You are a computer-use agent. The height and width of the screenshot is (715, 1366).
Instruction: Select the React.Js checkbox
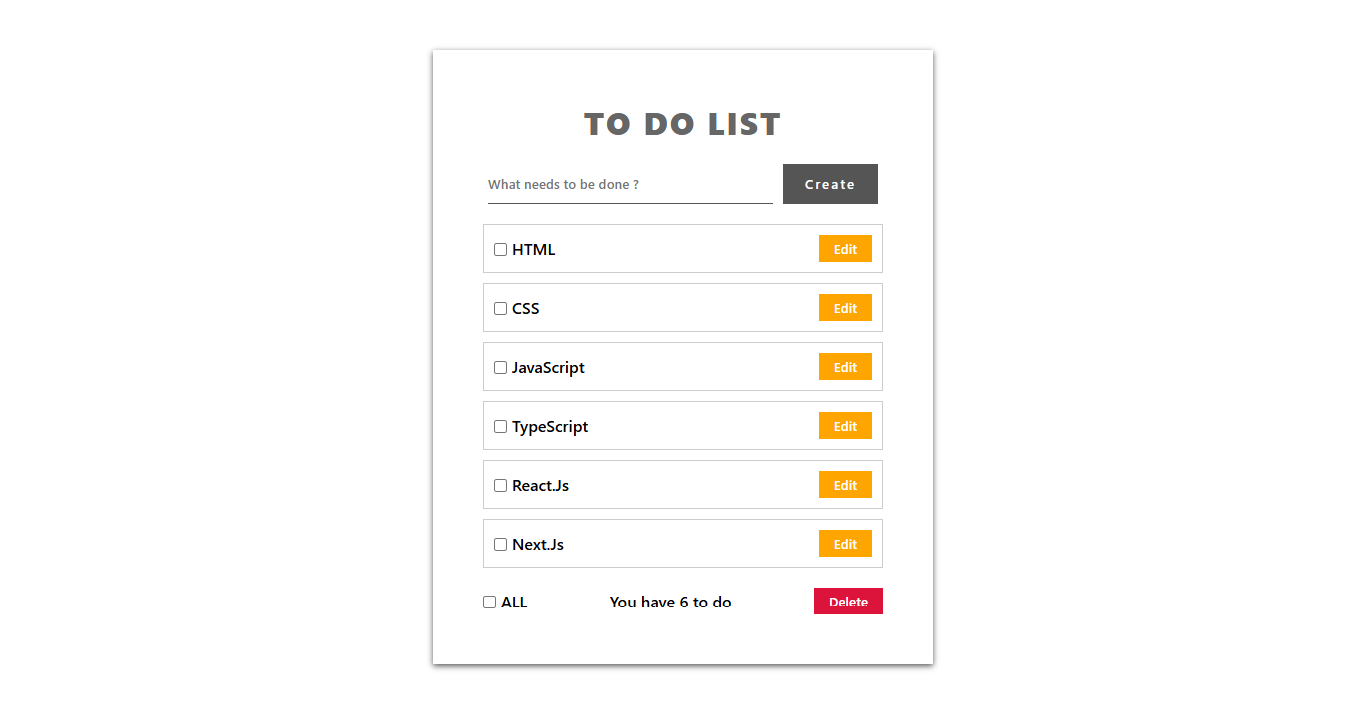501,486
